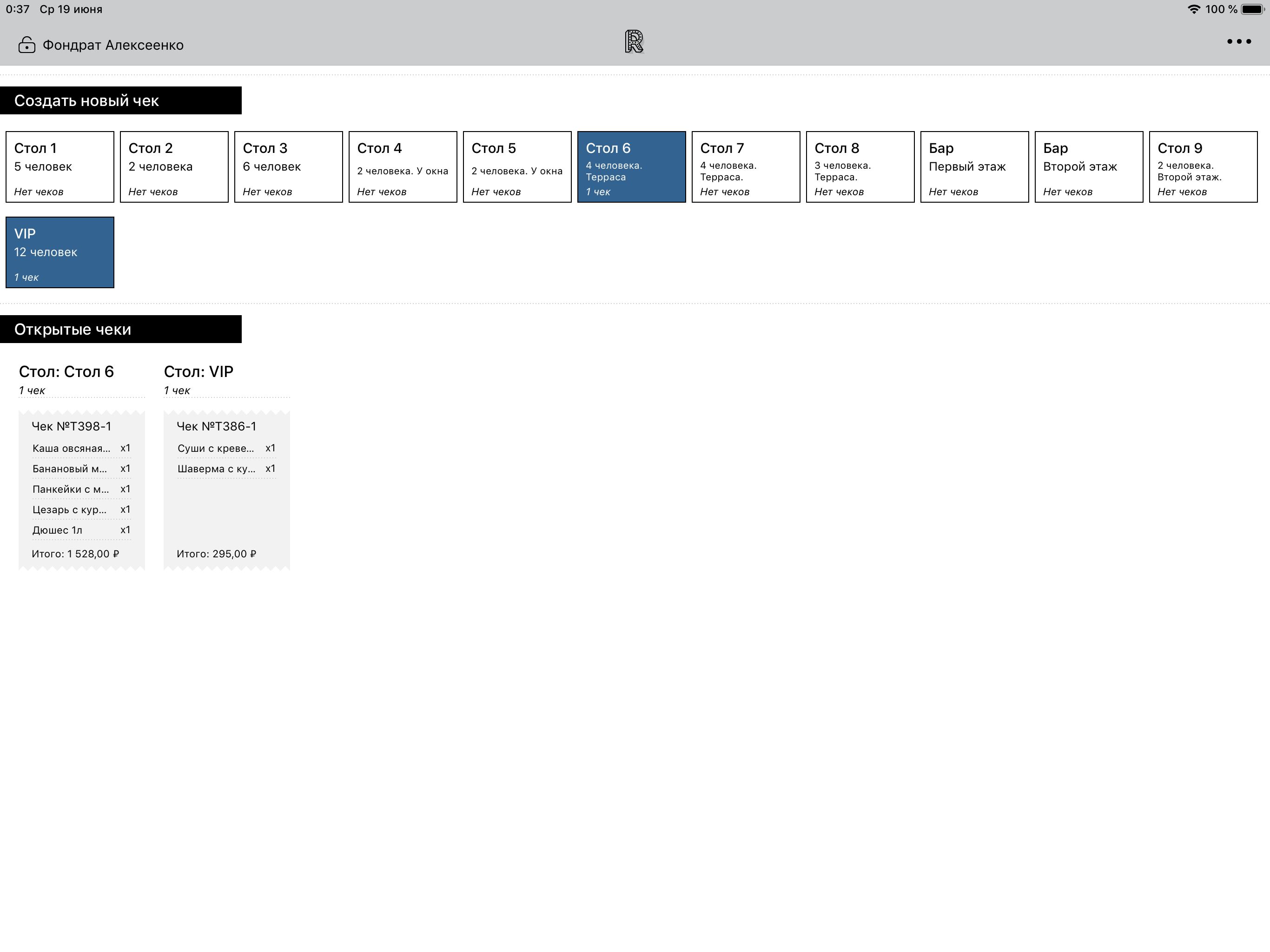Select Стол 4 by the window
The image size is (1270, 952).
(x=403, y=167)
